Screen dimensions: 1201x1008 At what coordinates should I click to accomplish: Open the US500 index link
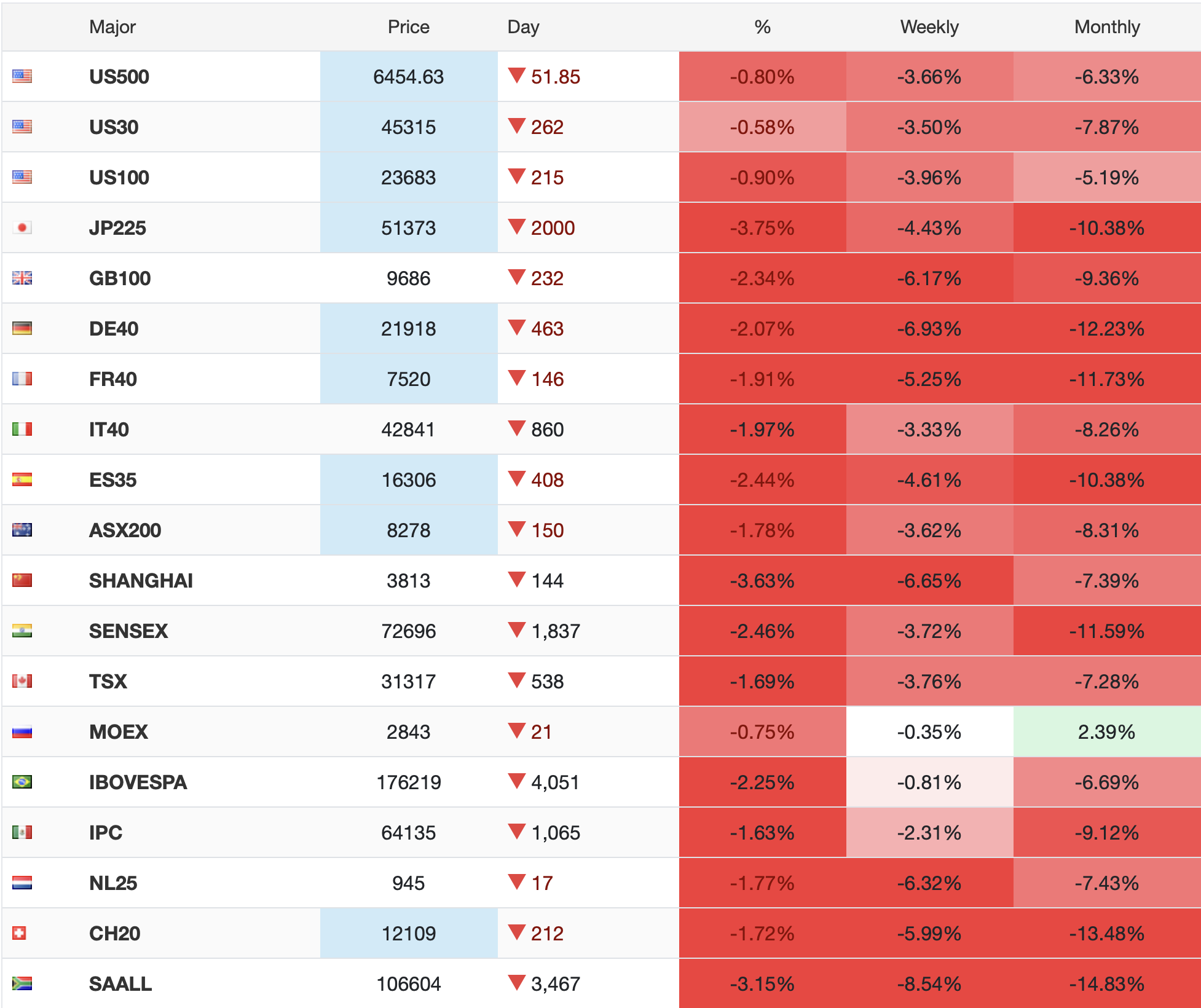[x=119, y=77]
